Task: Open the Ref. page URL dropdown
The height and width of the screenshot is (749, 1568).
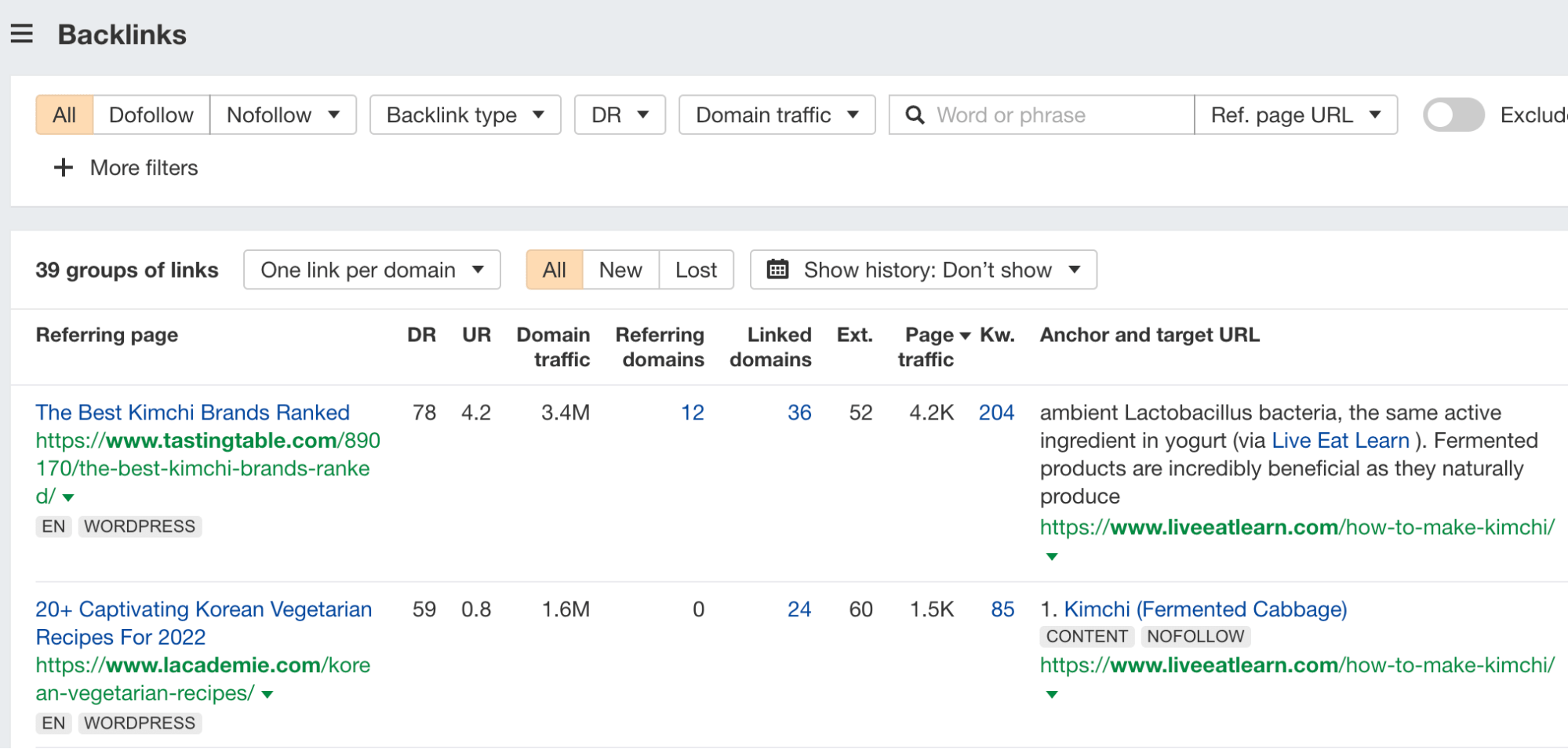Action: pos(1295,115)
